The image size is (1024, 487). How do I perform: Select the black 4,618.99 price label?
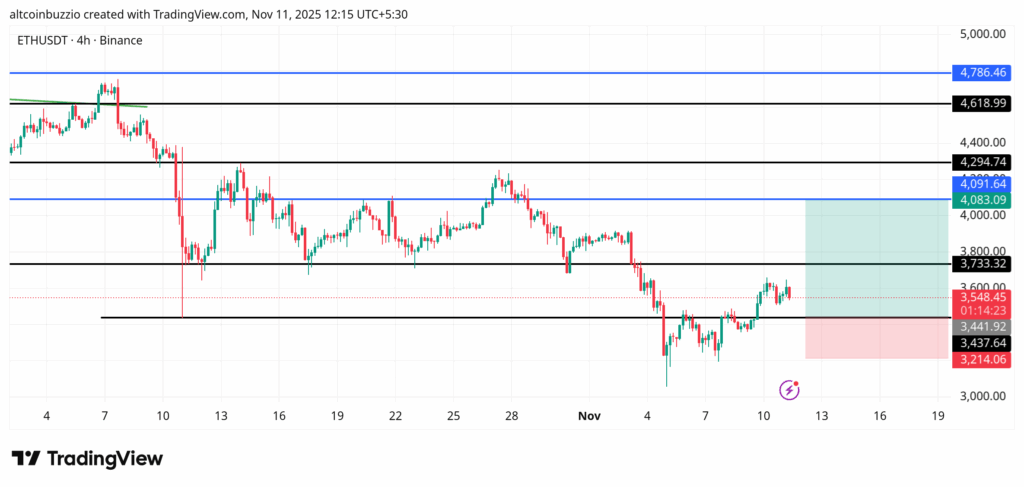pyautogui.click(x=981, y=103)
